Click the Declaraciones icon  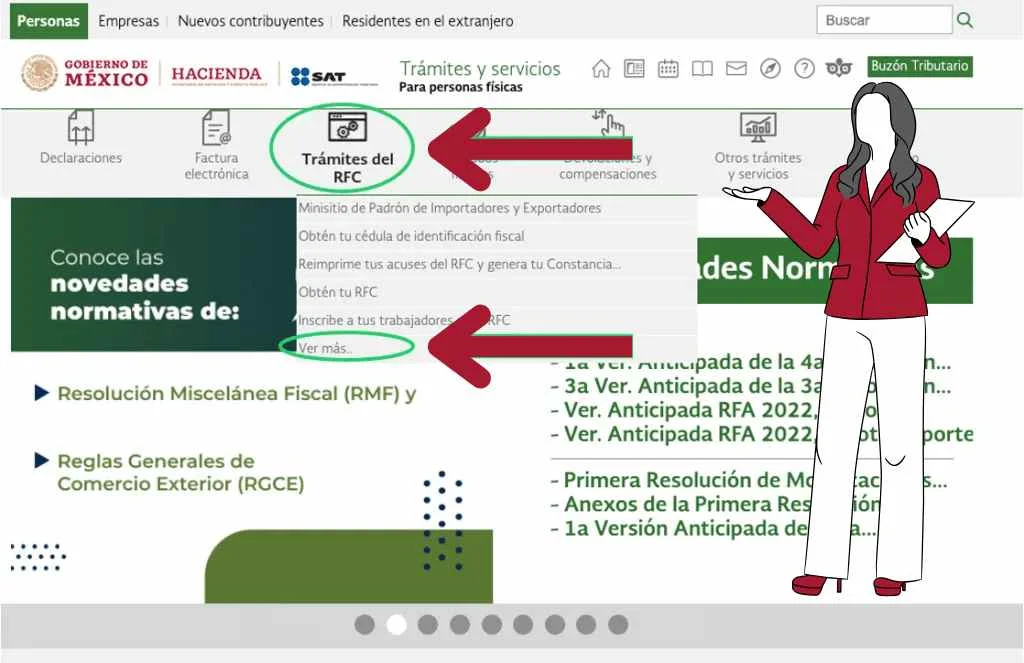coord(80,127)
